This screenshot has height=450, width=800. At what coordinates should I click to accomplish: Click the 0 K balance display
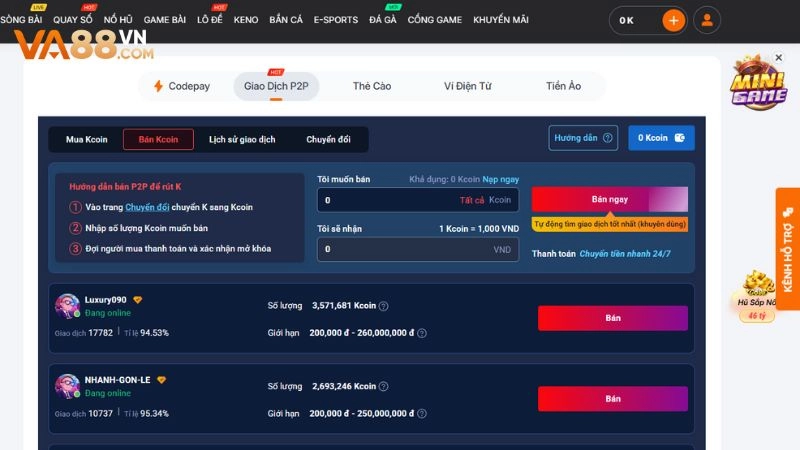point(627,20)
